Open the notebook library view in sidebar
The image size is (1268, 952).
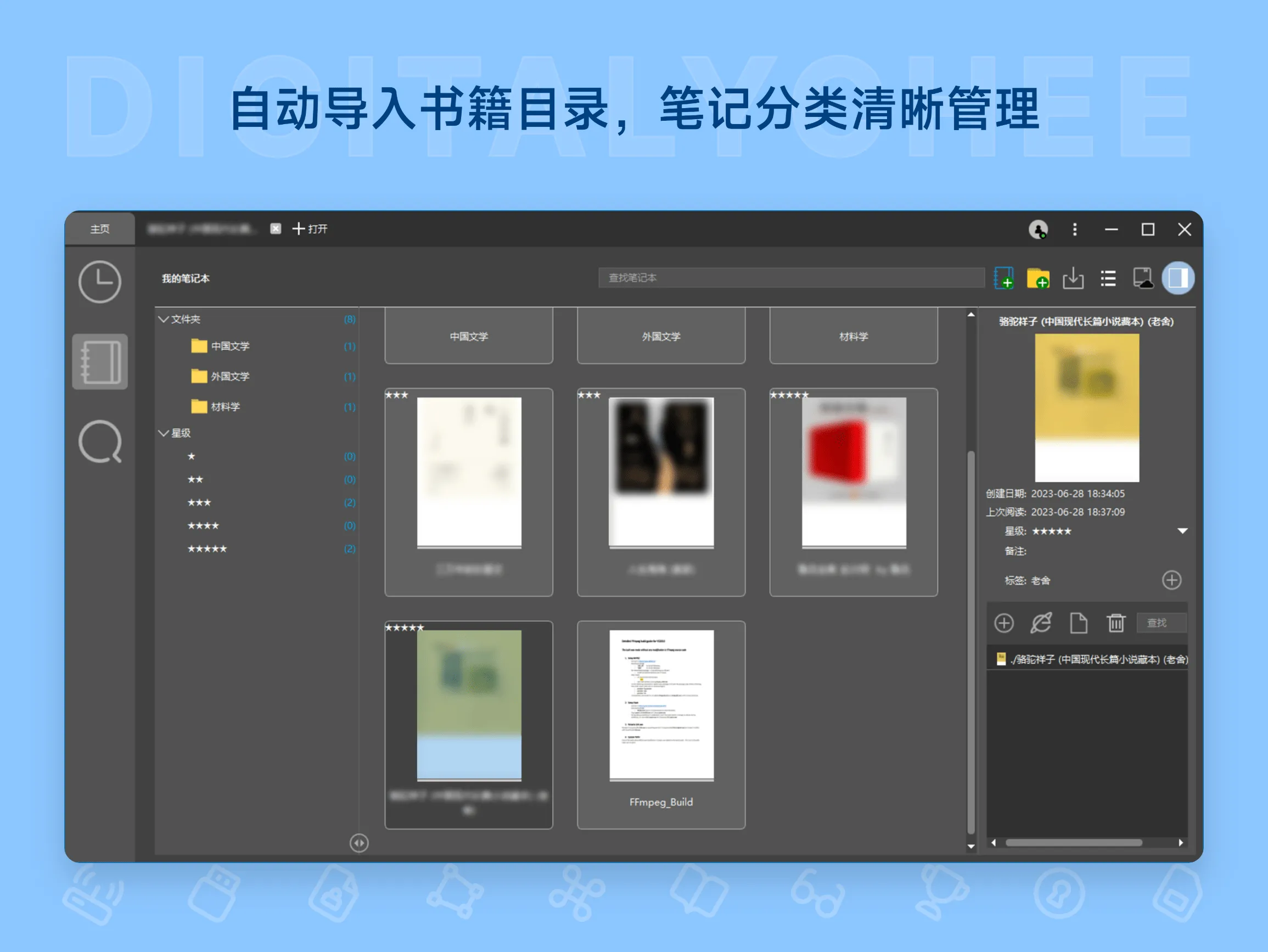(x=100, y=361)
